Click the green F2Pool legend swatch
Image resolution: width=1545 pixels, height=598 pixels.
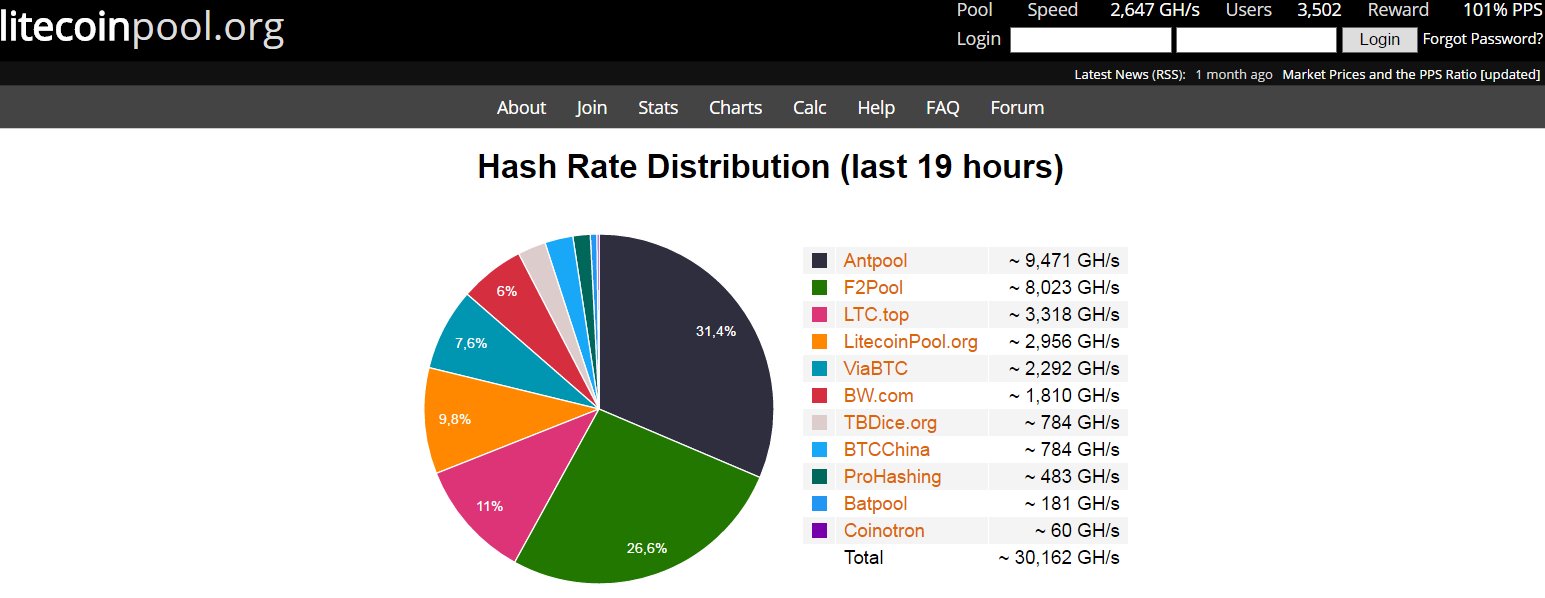point(820,288)
